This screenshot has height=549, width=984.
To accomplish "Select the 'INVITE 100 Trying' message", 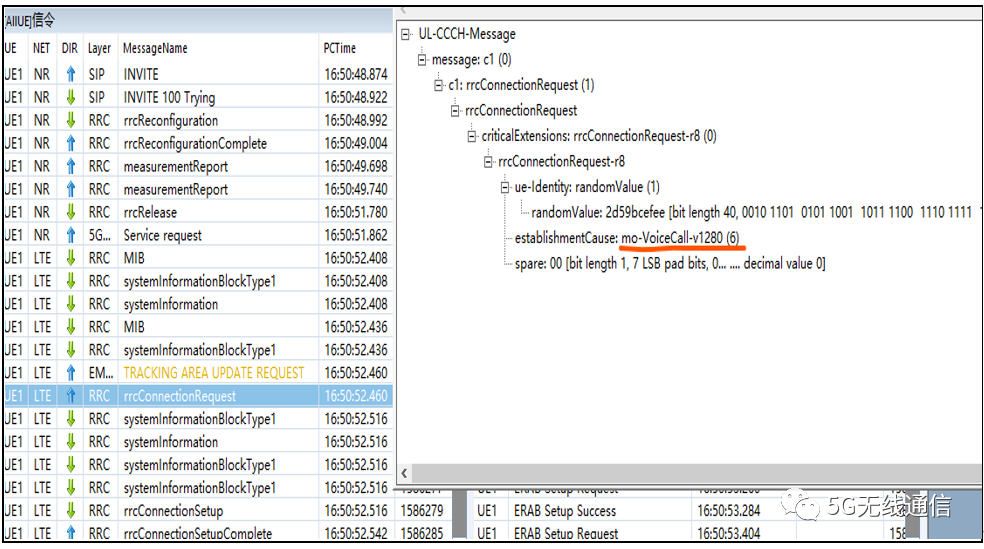I will click(169, 98).
